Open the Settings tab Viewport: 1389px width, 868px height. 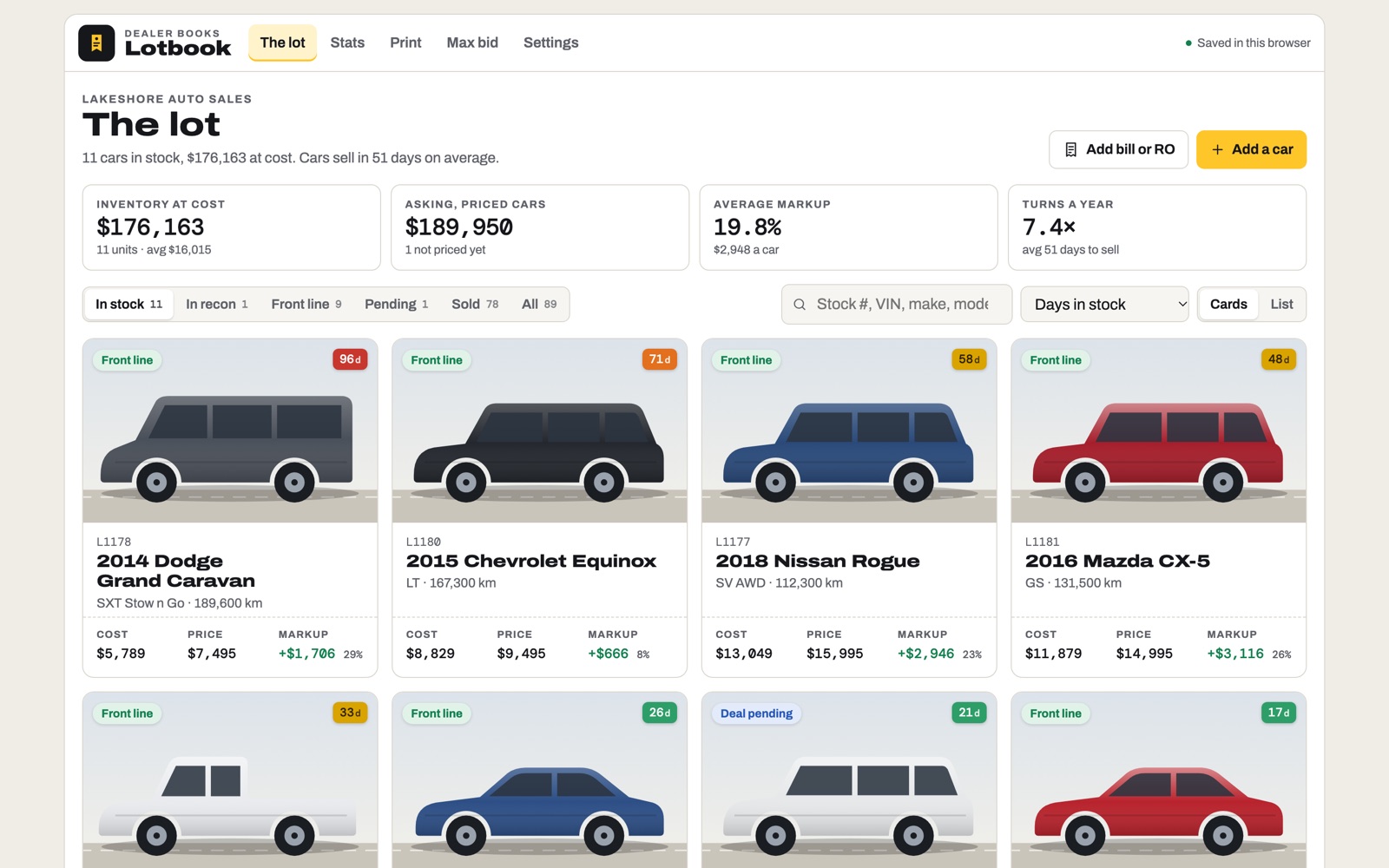[550, 43]
